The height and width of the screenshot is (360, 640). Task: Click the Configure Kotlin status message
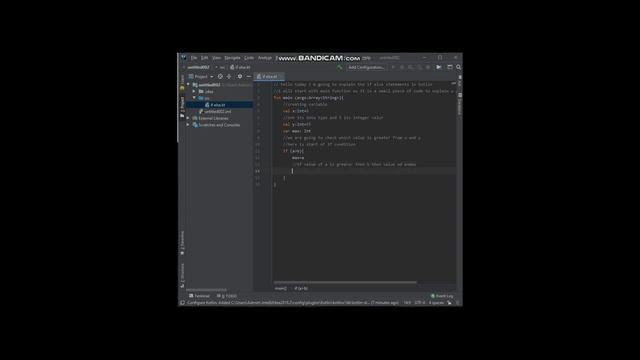tap(293, 303)
